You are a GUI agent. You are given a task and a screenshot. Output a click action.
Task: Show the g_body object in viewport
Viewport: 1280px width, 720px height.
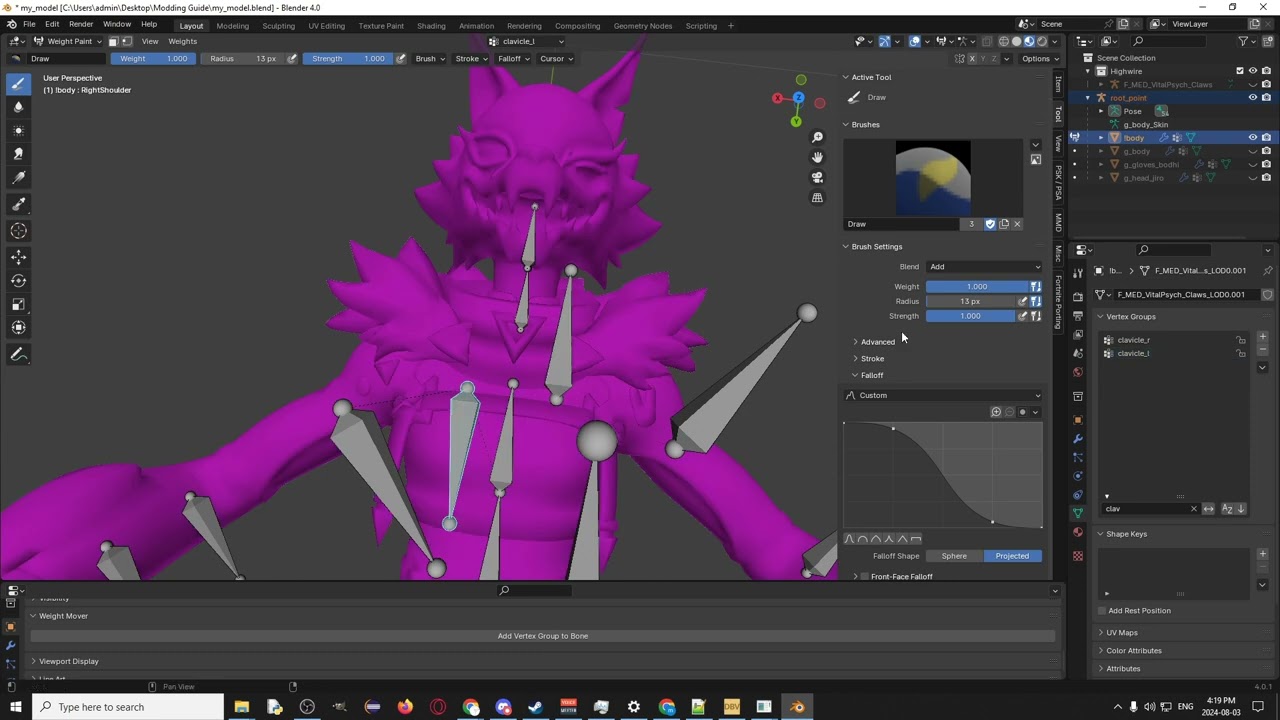[x=1252, y=151]
